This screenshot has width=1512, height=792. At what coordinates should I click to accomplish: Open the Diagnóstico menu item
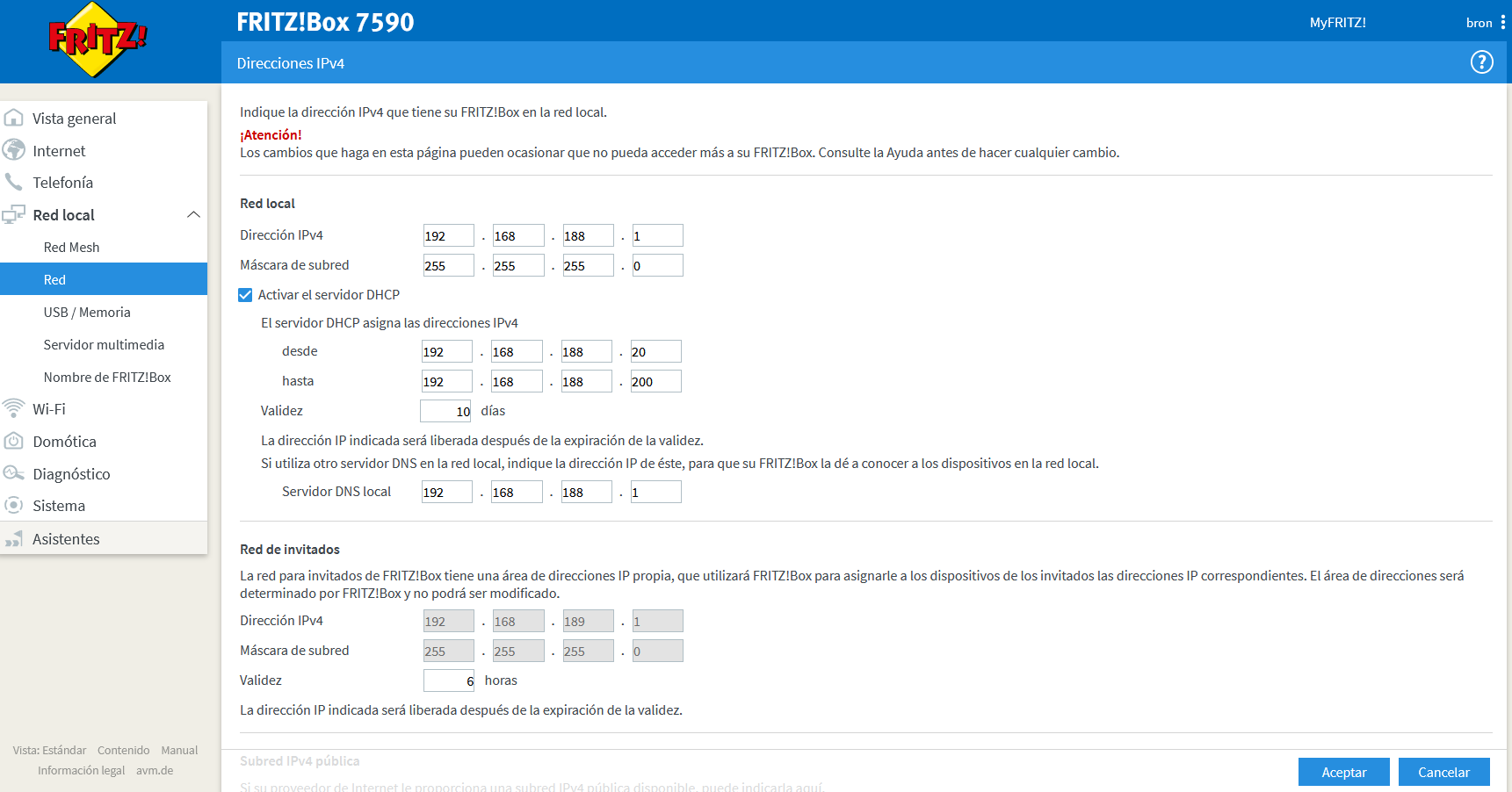104,474
